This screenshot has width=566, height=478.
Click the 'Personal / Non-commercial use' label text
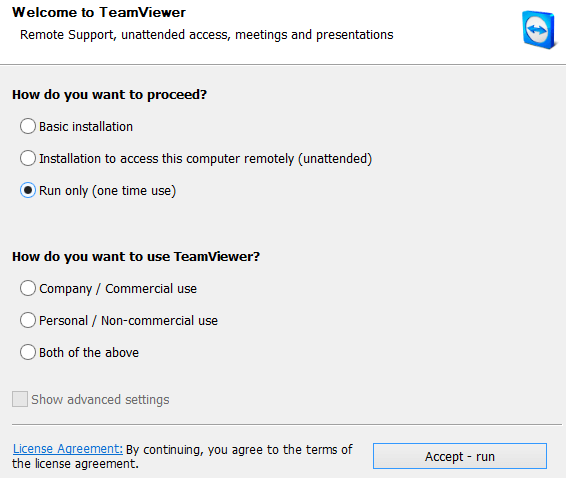(129, 321)
